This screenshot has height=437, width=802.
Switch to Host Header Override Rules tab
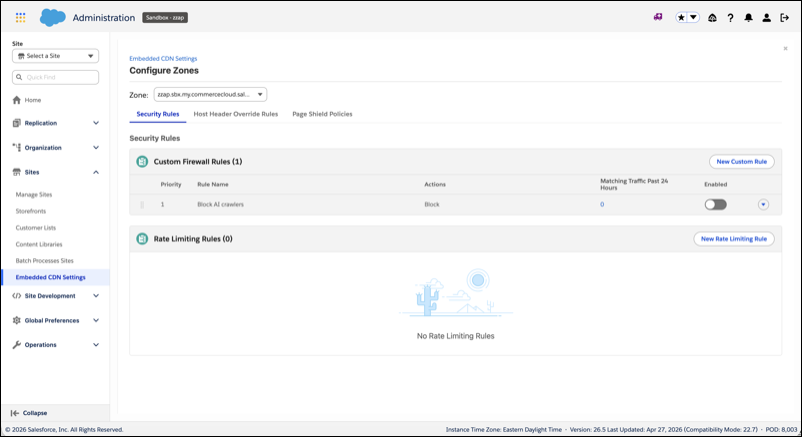pyautogui.click(x=236, y=114)
